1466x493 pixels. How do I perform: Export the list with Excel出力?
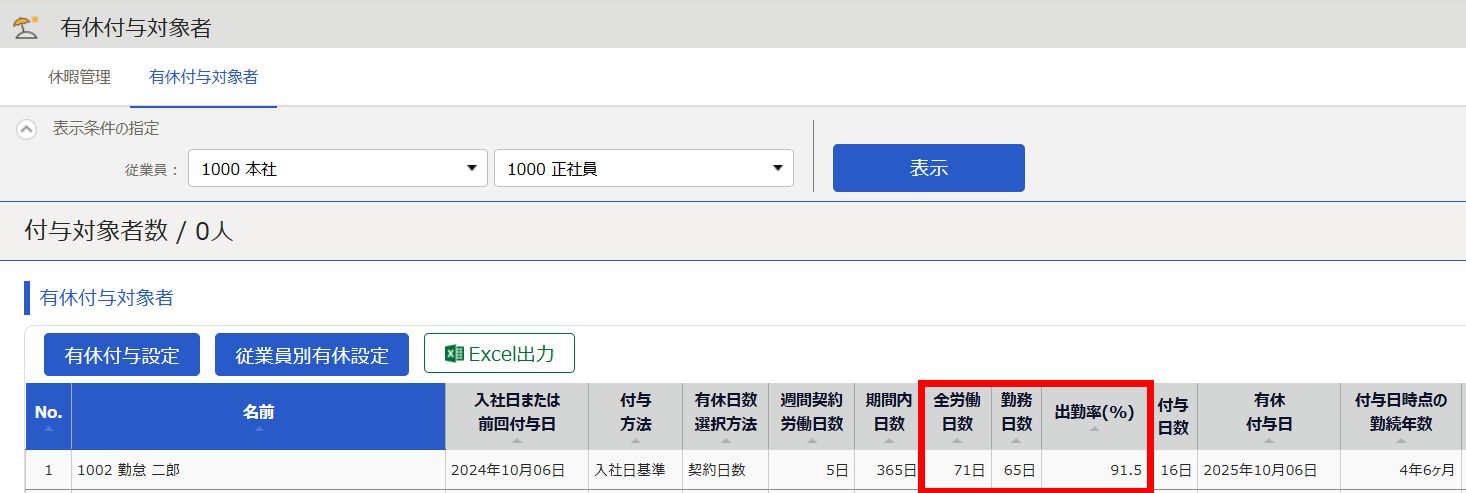coord(499,353)
